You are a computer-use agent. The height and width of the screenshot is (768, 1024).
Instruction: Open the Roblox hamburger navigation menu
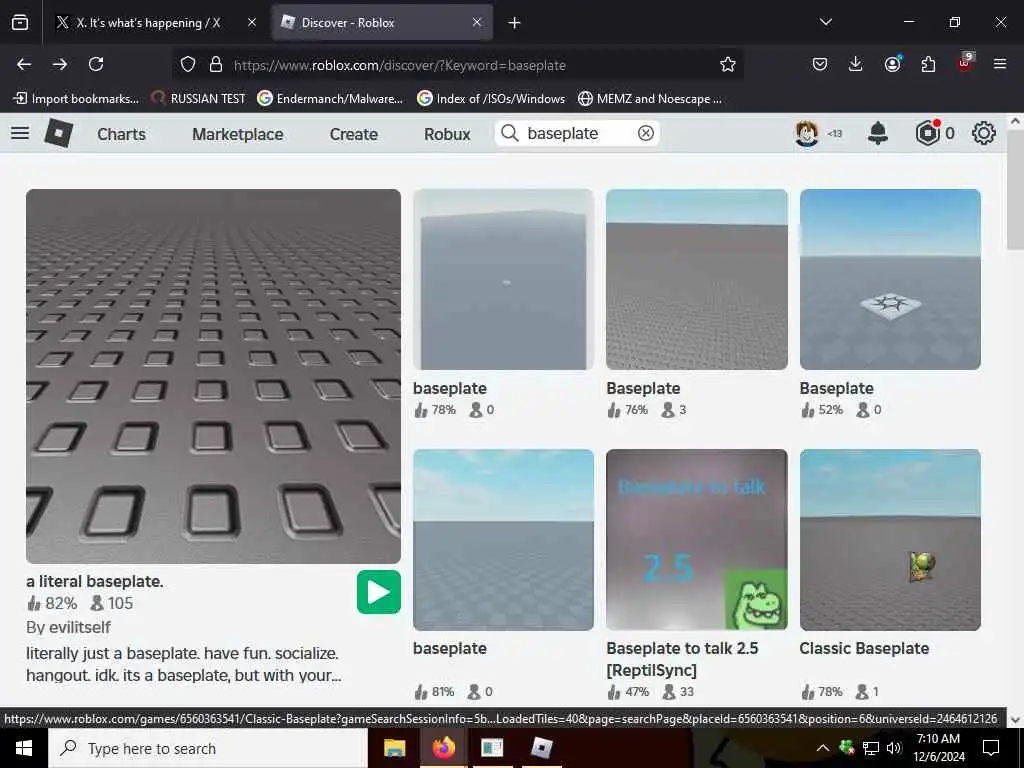click(x=20, y=133)
